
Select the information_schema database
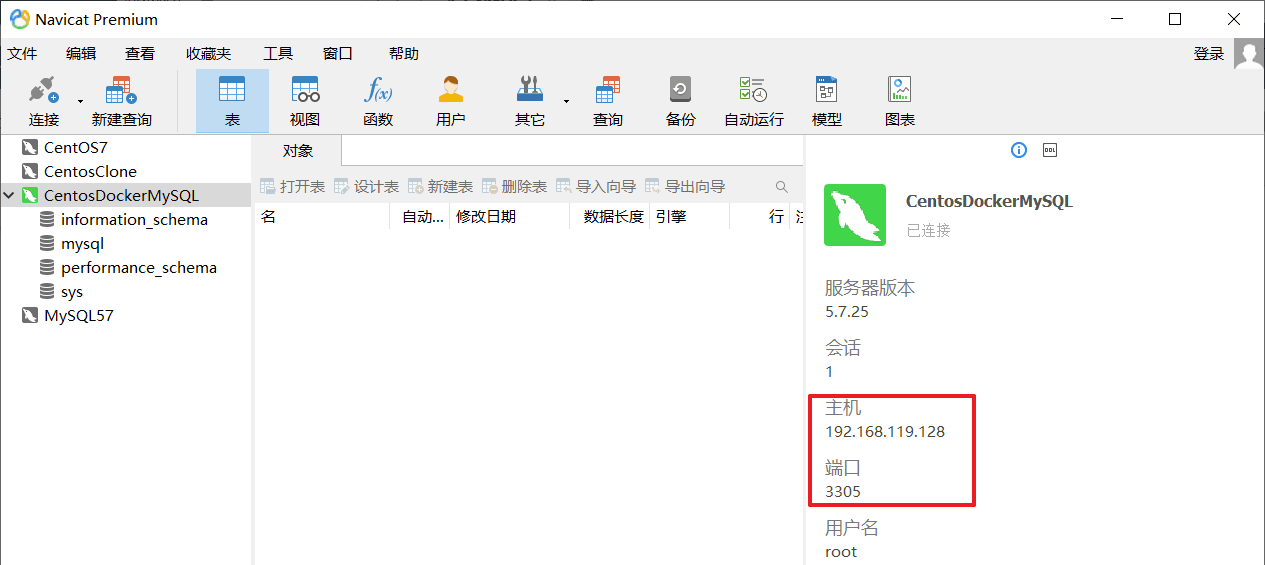coord(134,219)
